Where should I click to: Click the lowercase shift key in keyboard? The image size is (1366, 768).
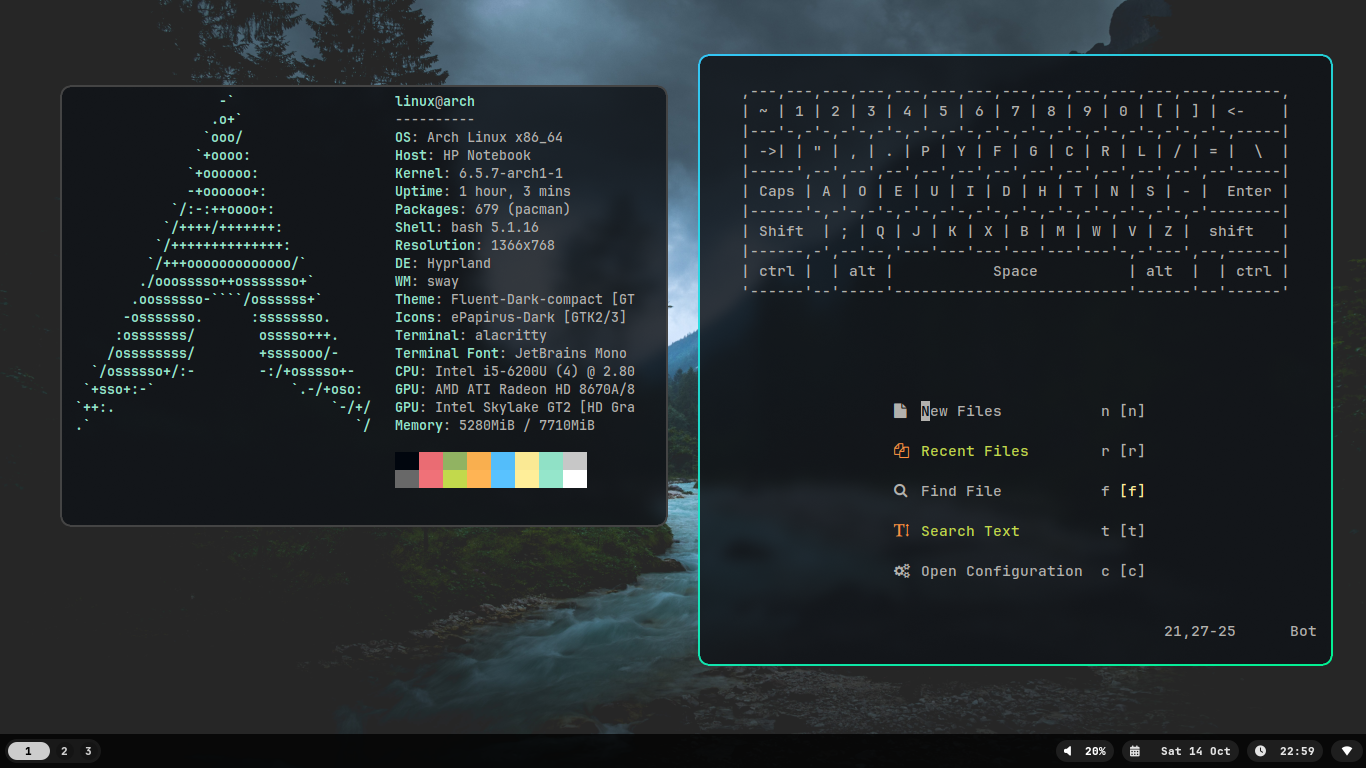point(1231,231)
